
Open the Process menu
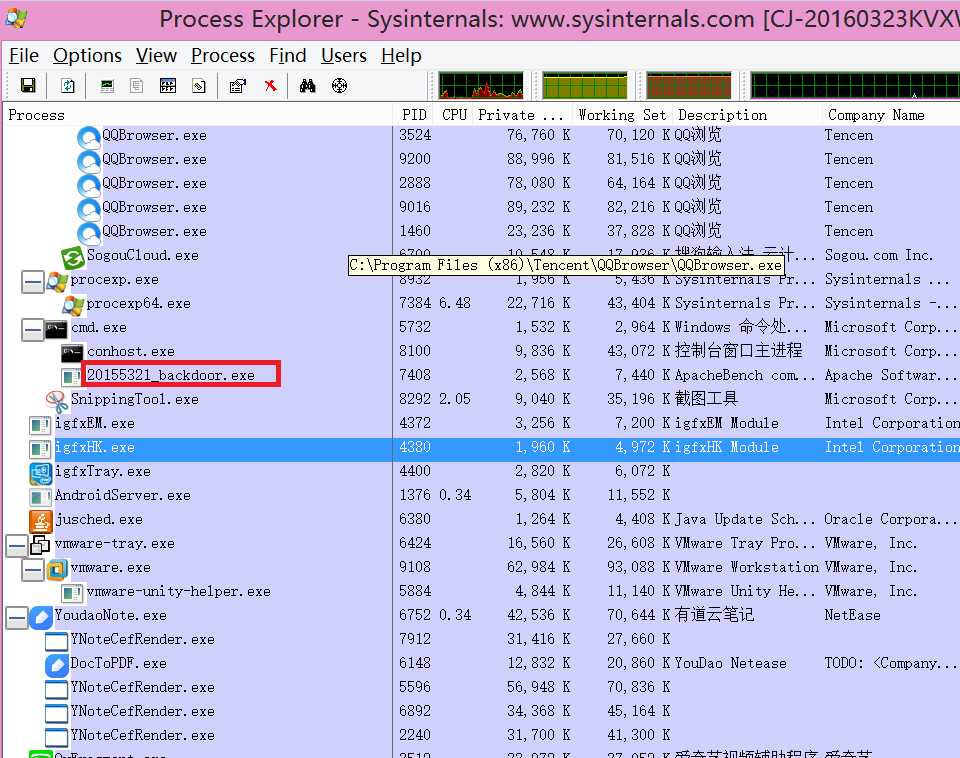pyautogui.click(x=223, y=56)
